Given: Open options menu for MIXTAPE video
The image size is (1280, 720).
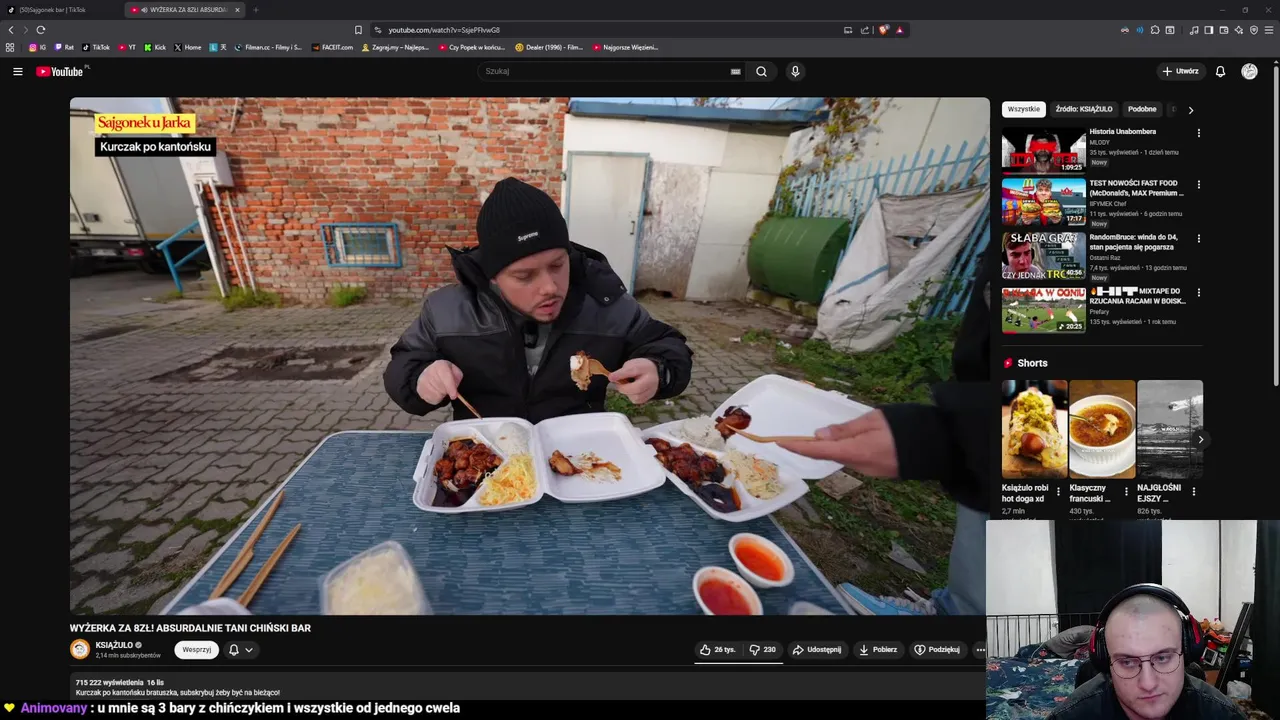Looking at the screenshot, I should point(1198,293).
